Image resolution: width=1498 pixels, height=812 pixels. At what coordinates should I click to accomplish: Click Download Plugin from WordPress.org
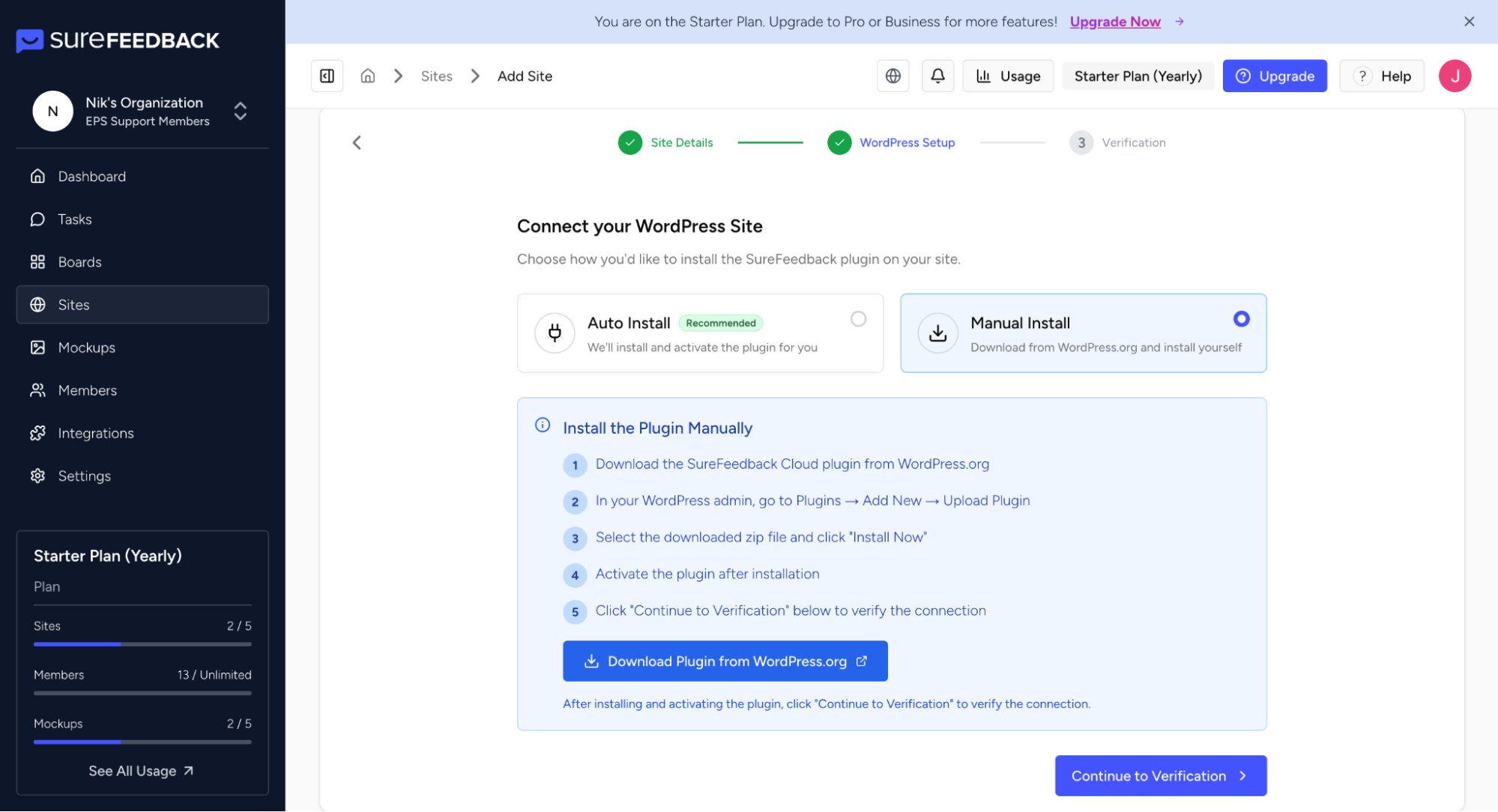click(x=725, y=661)
